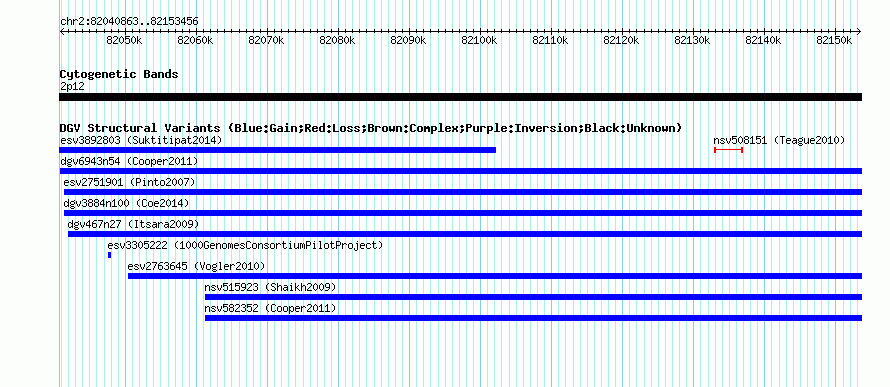Select the dgv467n27 blue variant bar
The height and width of the screenshot is (387, 890).
(x=465, y=234)
